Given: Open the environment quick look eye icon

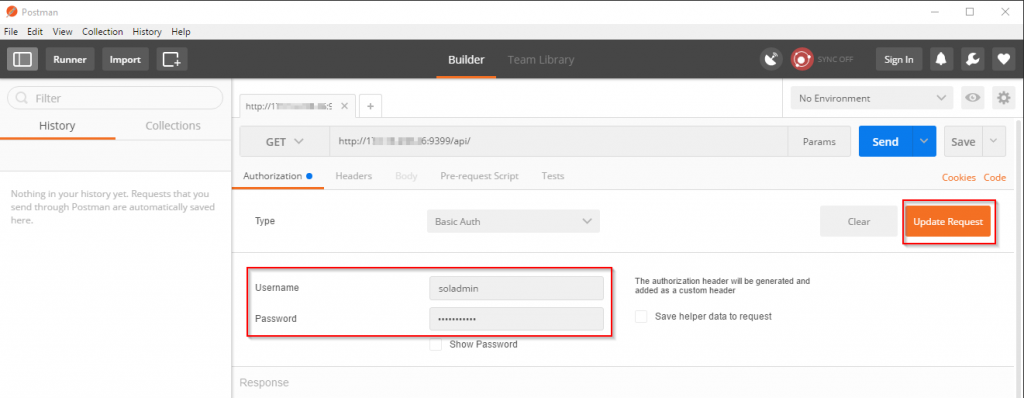Looking at the screenshot, I should pyautogui.click(x=973, y=98).
